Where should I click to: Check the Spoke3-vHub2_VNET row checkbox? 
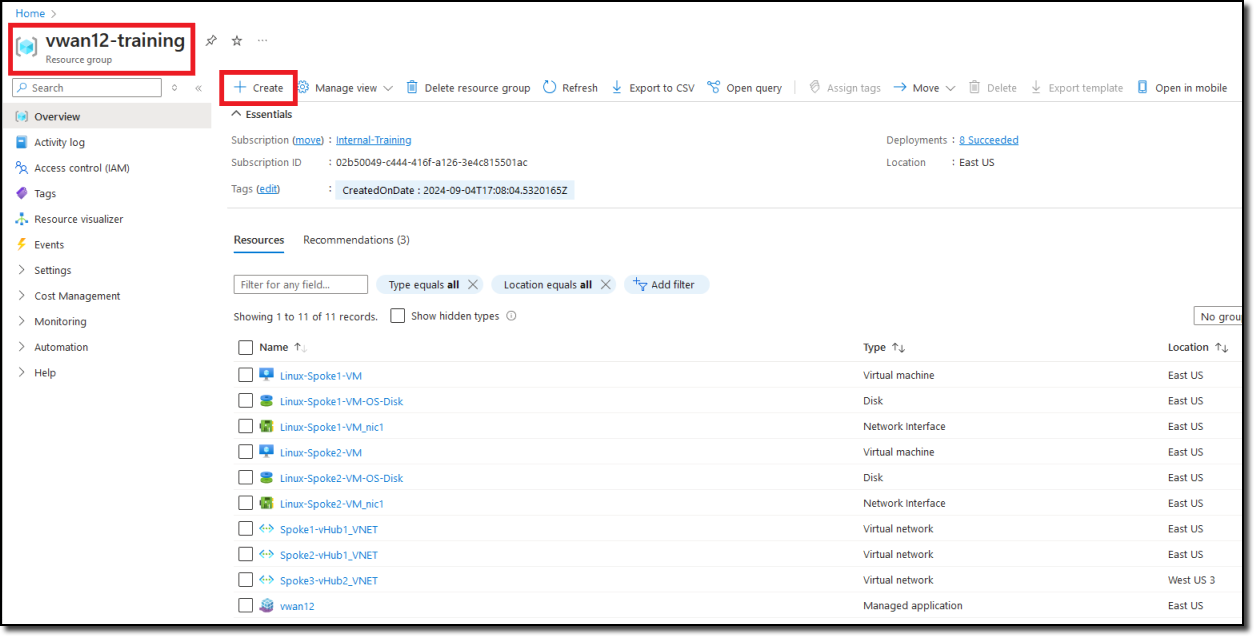pyautogui.click(x=246, y=580)
